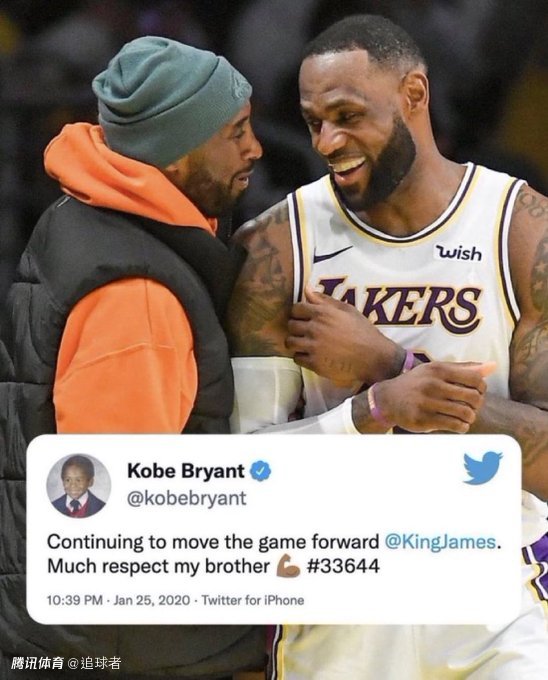
Task: Click the Nike swoosh on the jersey
Action: pyautogui.click(x=332, y=254)
